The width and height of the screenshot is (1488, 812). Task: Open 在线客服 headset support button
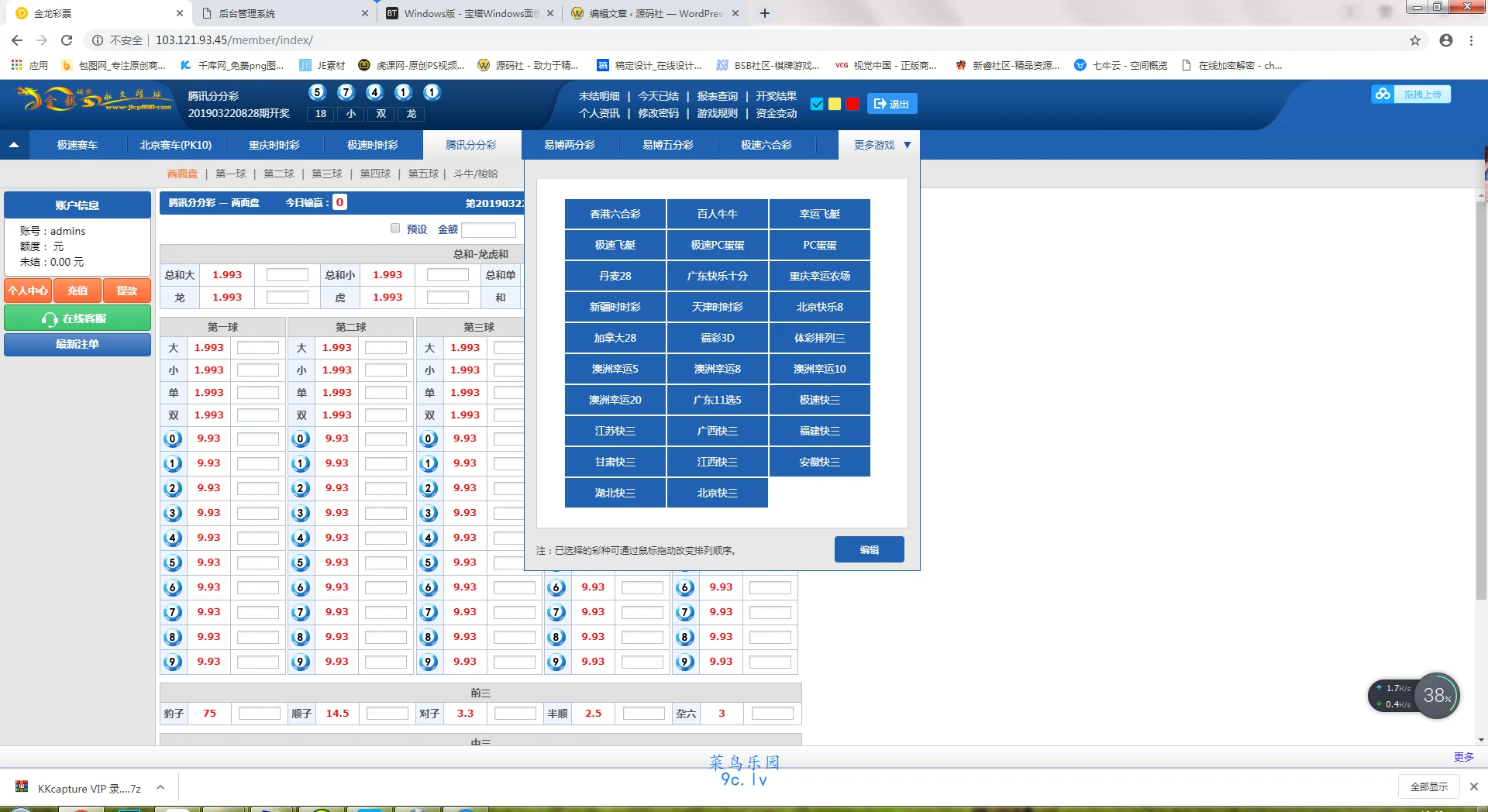[77, 318]
